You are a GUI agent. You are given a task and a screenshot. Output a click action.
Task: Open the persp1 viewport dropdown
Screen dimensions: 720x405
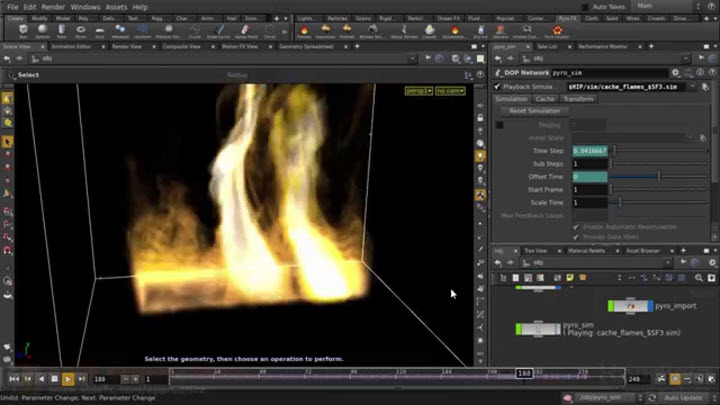(x=416, y=91)
